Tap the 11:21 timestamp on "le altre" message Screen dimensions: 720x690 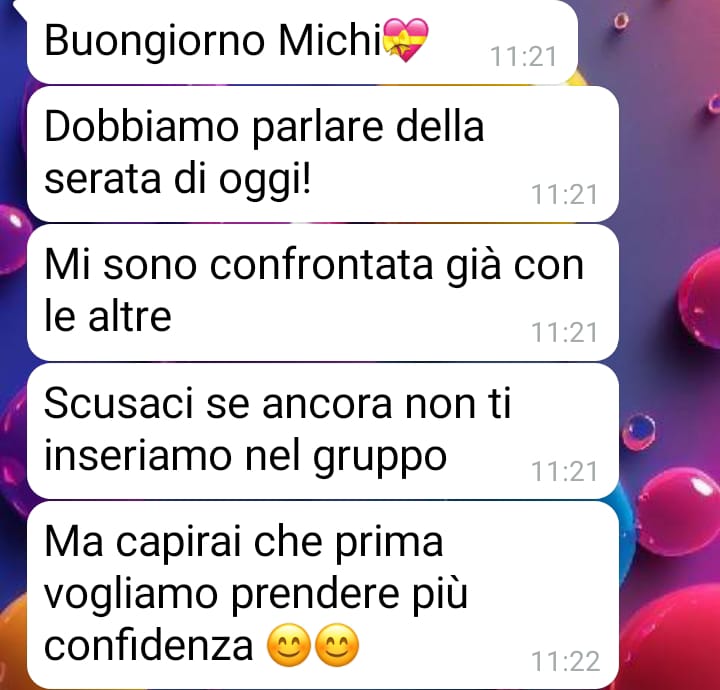click(564, 332)
